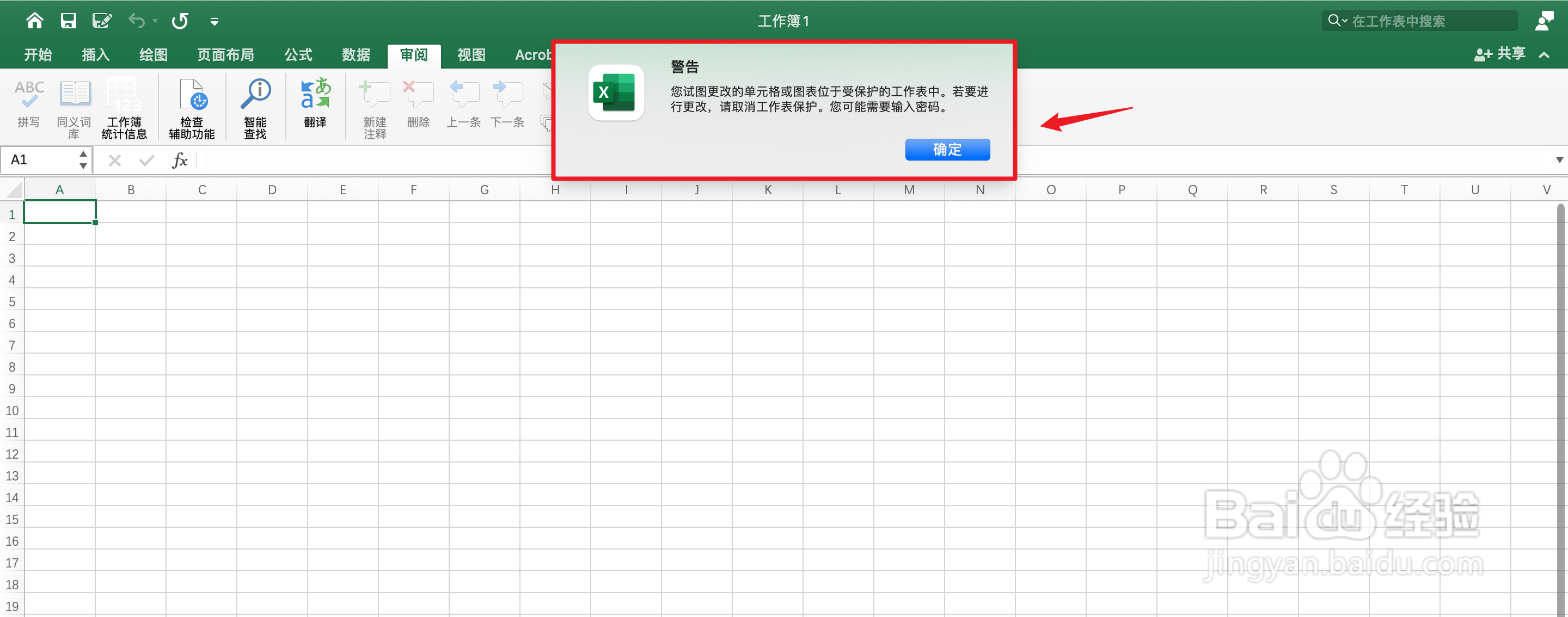Image resolution: width=1568 pixels, height=617 pixels.
Task: Run 检查辅助功能 accessibility checker
Action: [192, 109]
